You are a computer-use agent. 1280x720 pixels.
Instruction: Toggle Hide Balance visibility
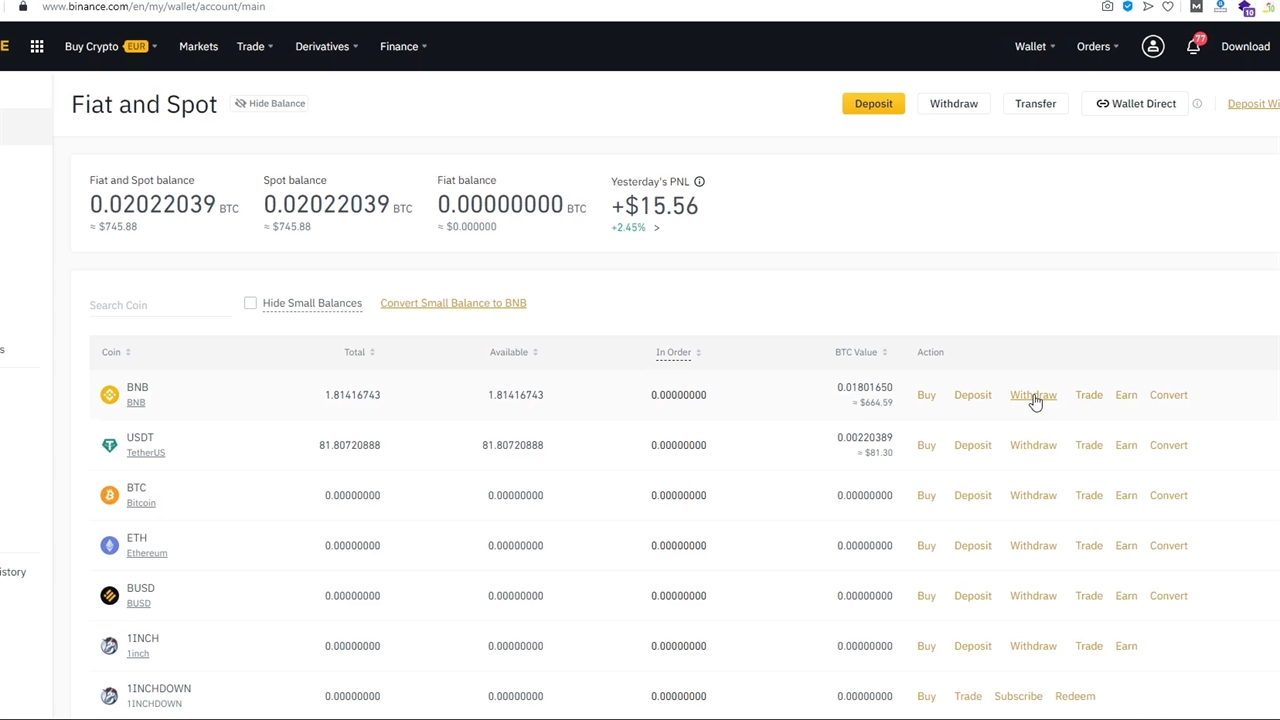[x=270, y=103]
